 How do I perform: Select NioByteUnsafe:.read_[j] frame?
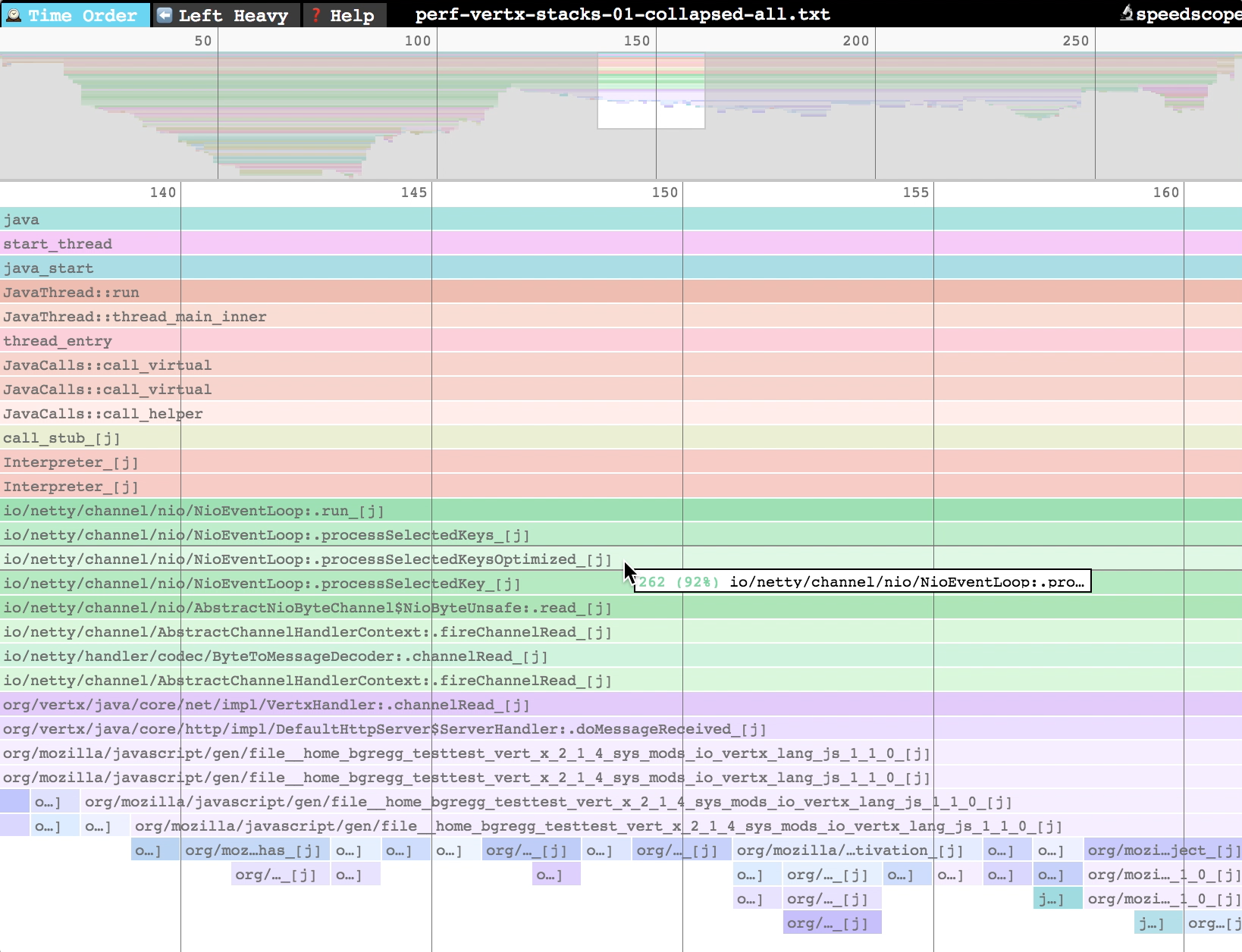(621, 607)
